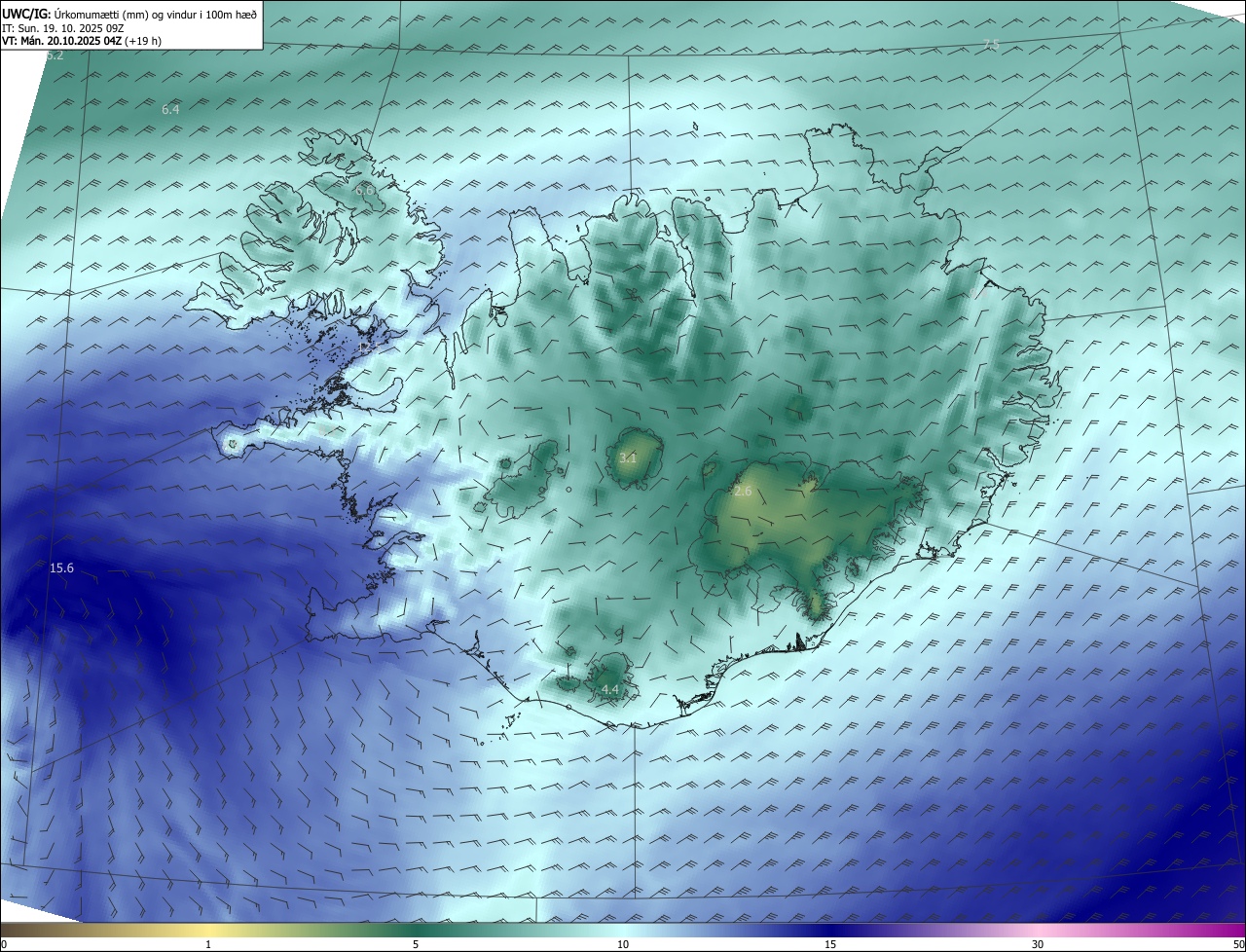Click the colorbar tick labelled '5'
Screen dimensions: 1246x952
(x=416, y=944)
